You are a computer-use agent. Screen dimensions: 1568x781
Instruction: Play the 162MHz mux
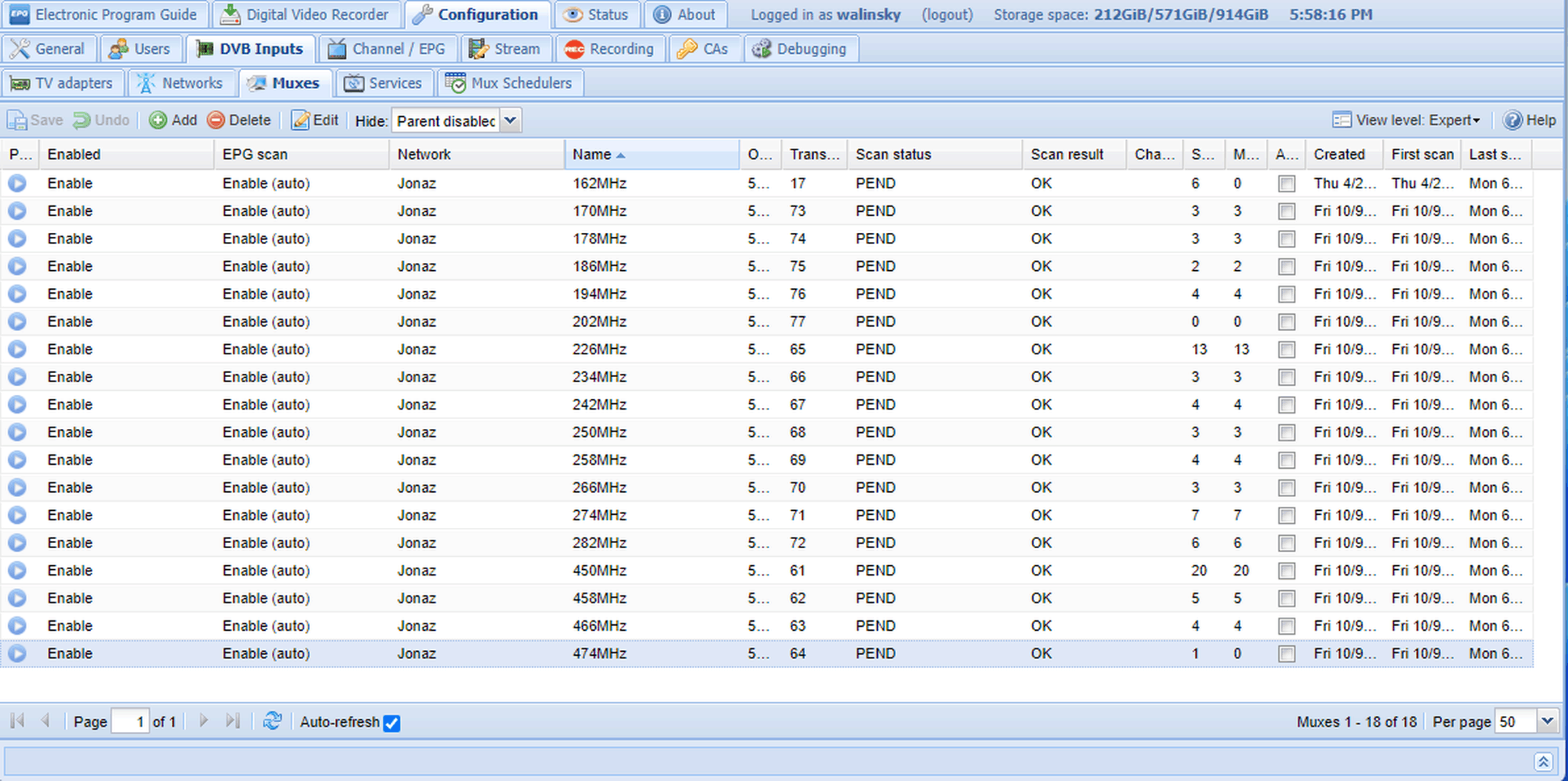pos(17,184)
